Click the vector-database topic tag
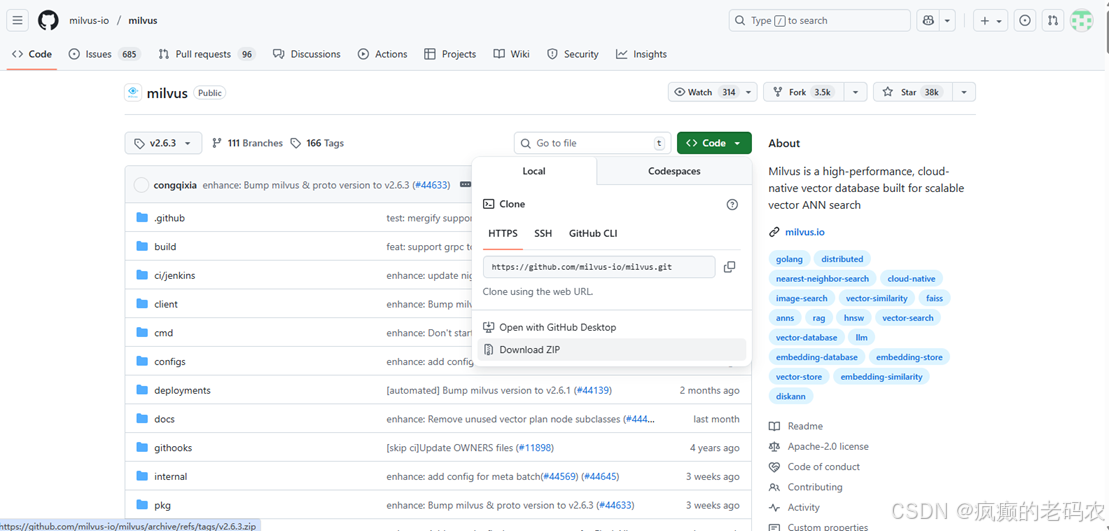Viewport: 1109px width, 531px height. [806, 337]
